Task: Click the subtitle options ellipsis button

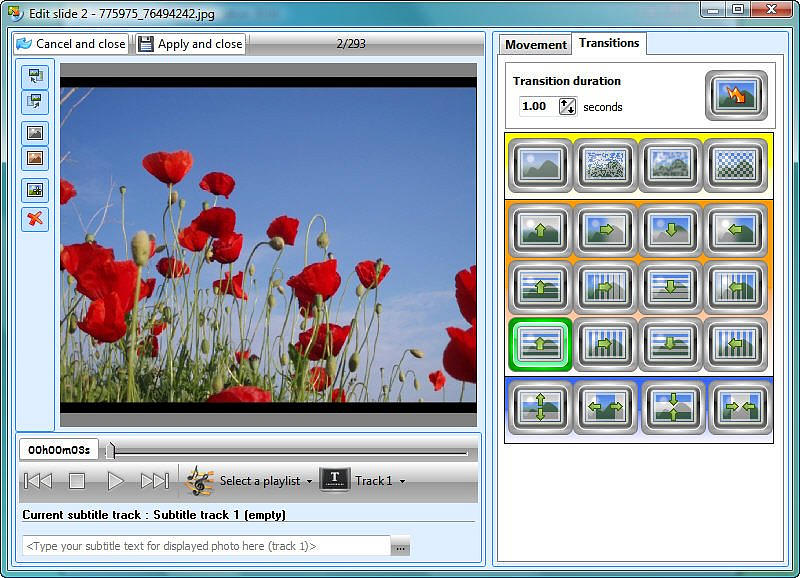Action: (x=400, y=546)
